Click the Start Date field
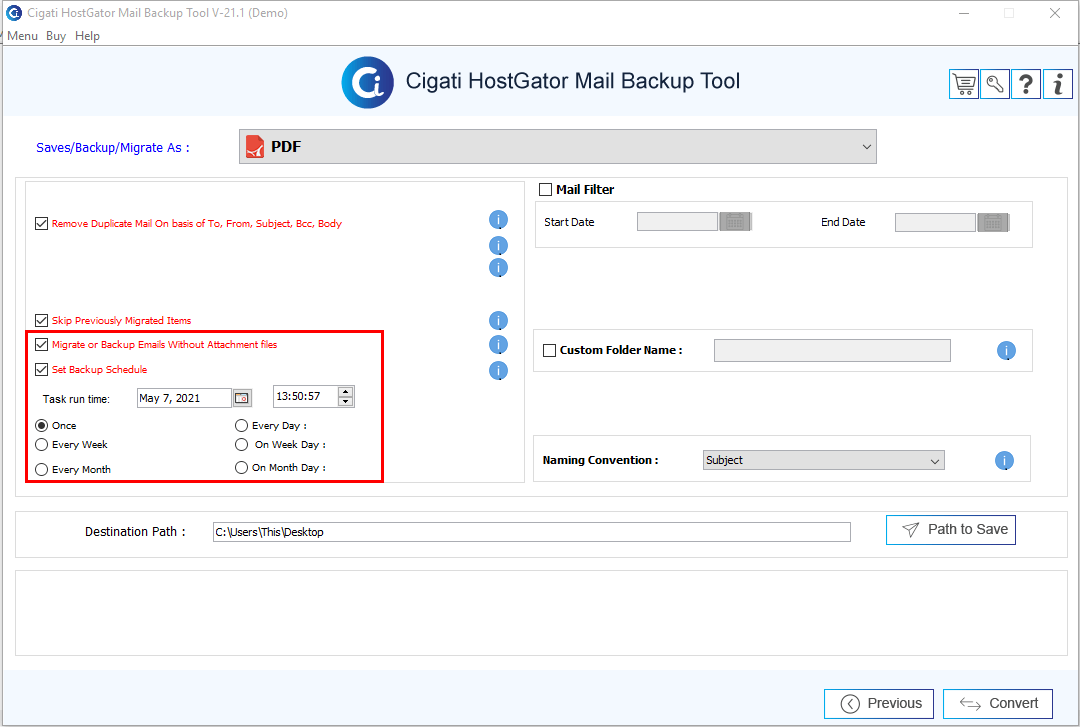The image size is (1080, 727). [677, 222]
